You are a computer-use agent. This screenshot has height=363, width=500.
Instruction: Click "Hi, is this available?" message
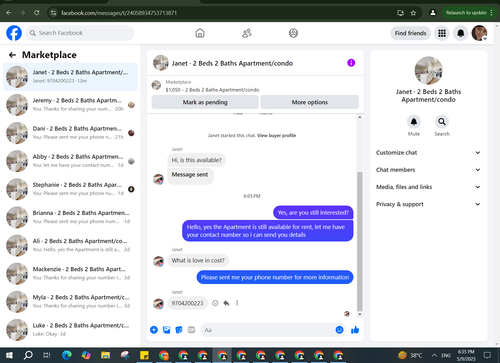tap(197, 160)
